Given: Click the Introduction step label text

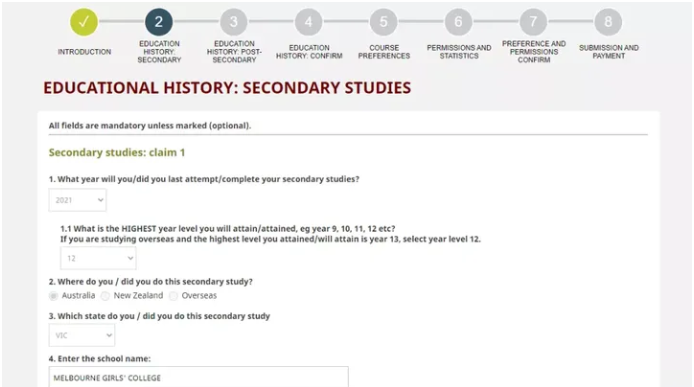Looking at the screenshot, I should point(84,52).
